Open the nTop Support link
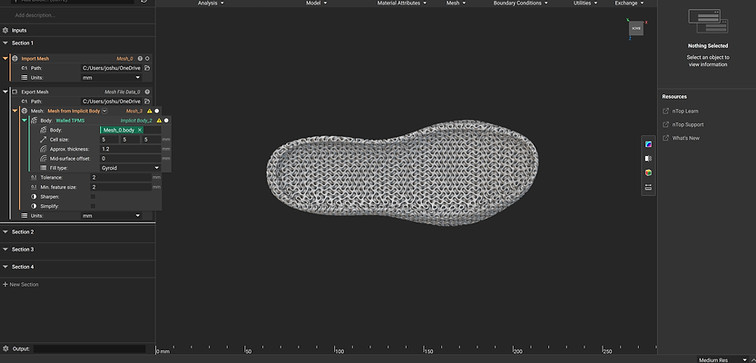Screen dimensions: 756x363 [684, 124]
